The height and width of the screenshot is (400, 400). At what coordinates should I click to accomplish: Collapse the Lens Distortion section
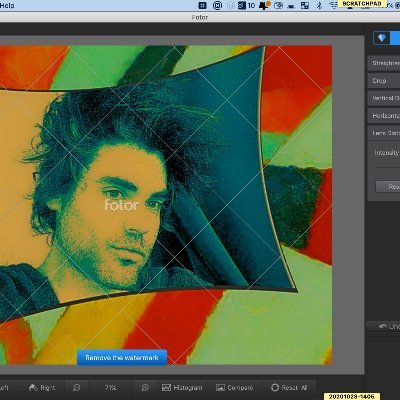[x=384, y=133]
